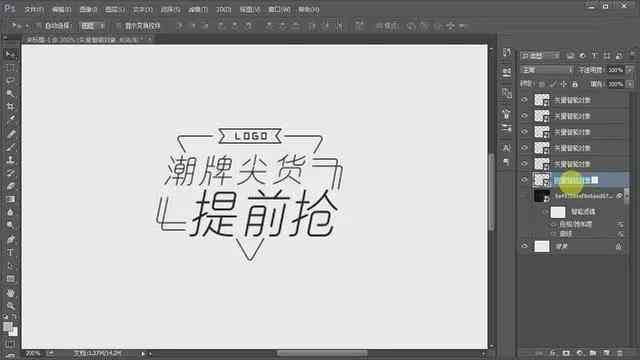This screenshot has width=640, height=360.
Task: Open the 编辑 (Edit) menu
Action: [x=61, y=9]
